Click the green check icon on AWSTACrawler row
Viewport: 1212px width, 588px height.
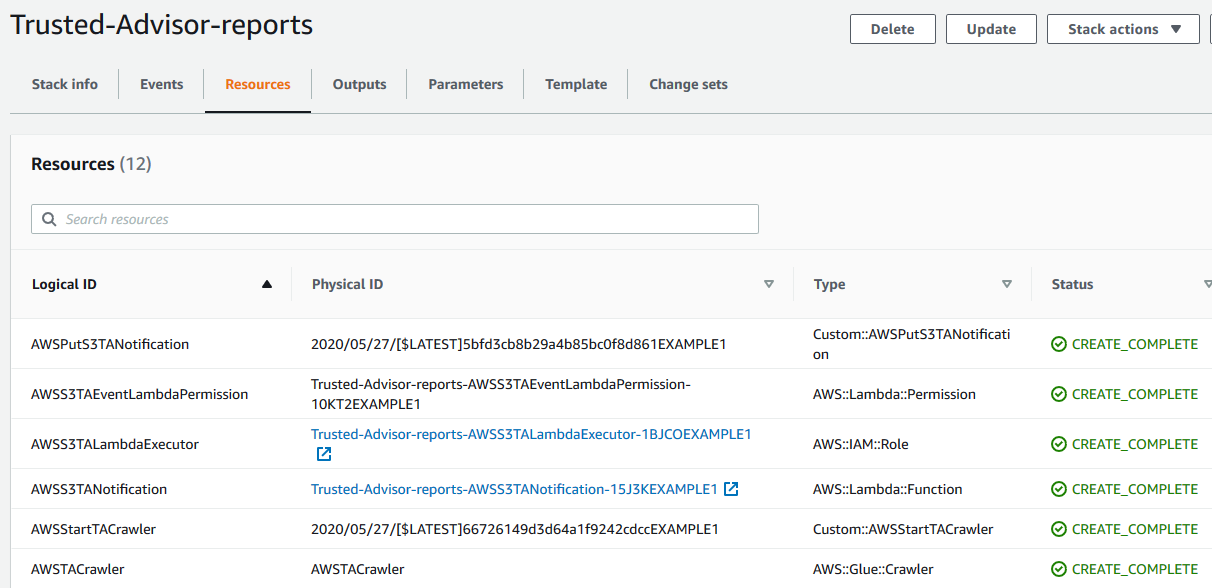1059,568
